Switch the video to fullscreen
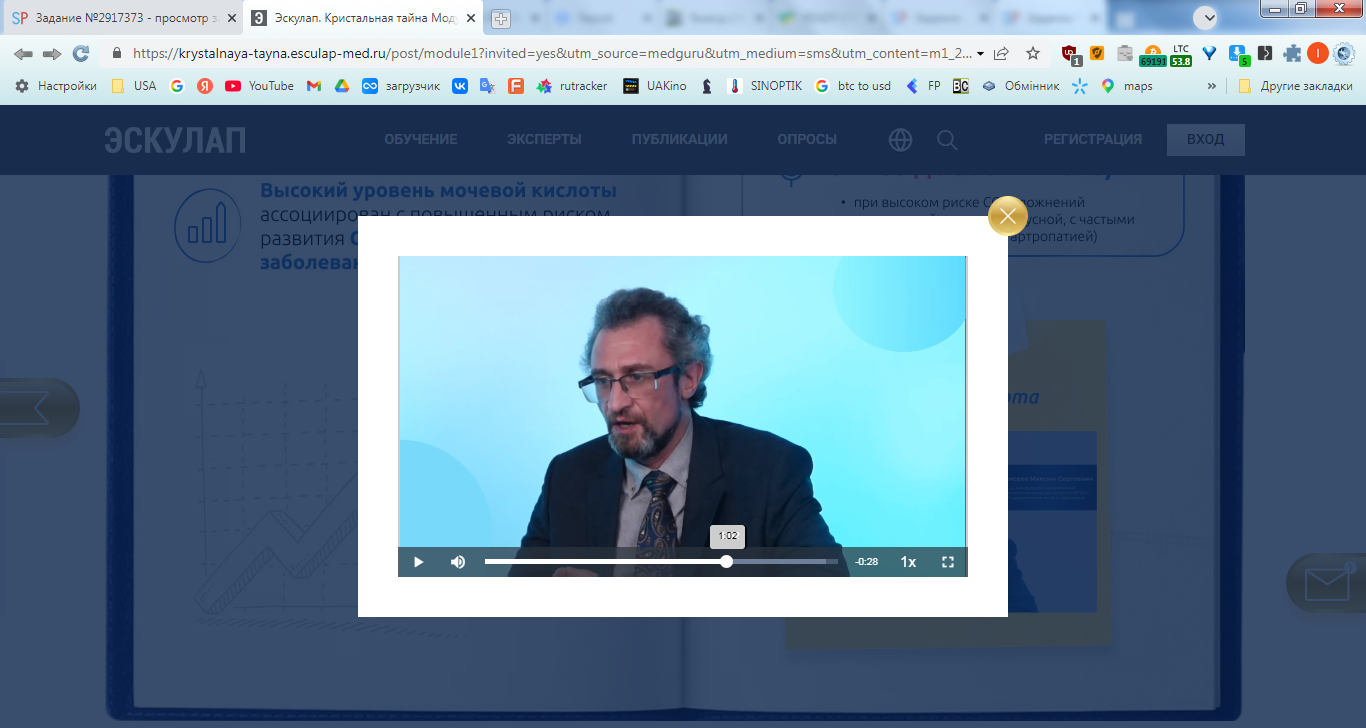This screenshot has height=728, width=1366. click(x=948, y=562)
